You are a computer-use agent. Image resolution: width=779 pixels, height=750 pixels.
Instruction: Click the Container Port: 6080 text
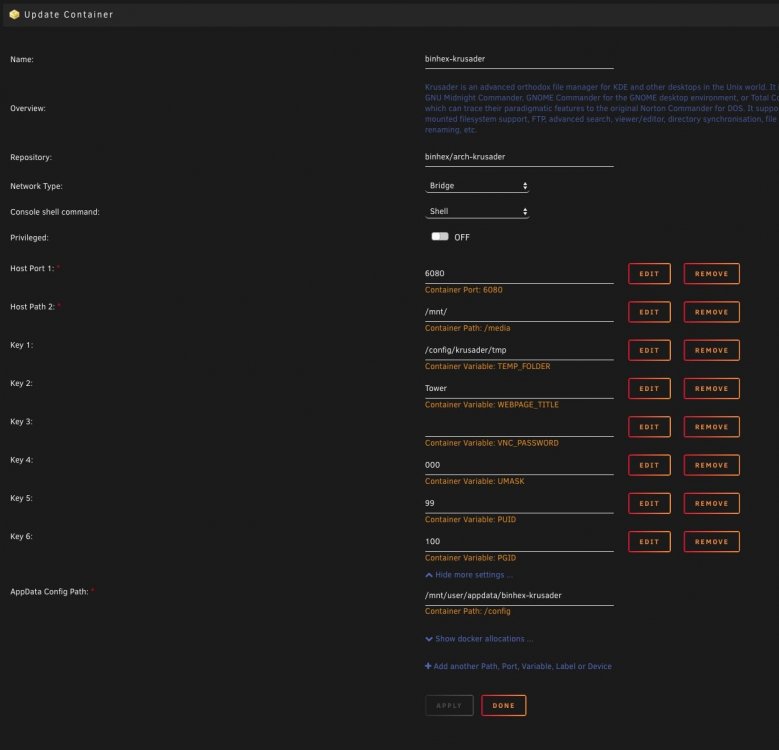pos(464,290)
